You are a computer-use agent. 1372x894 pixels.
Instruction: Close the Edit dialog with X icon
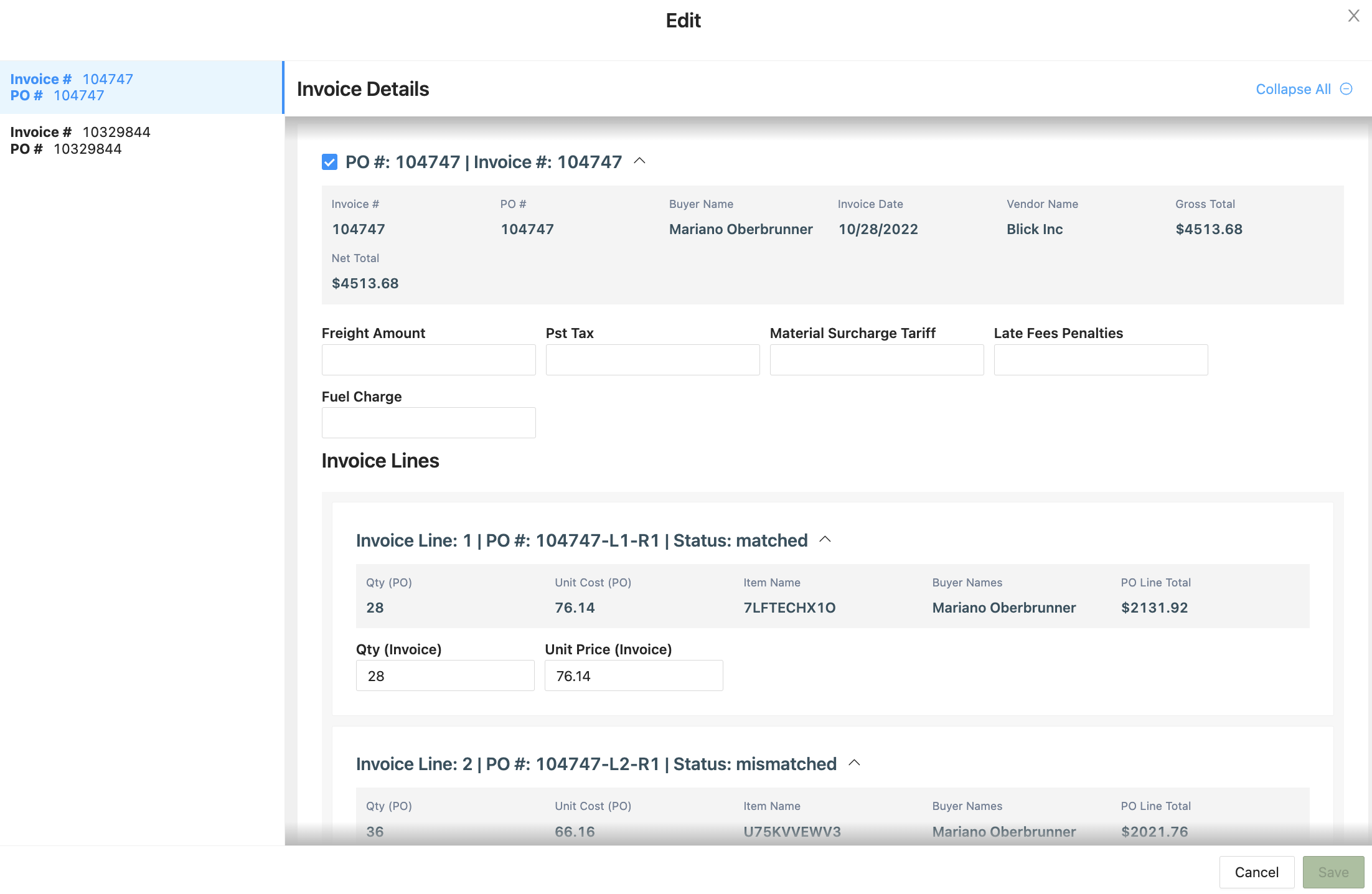pyautogui.click(x=1353, y=16)
